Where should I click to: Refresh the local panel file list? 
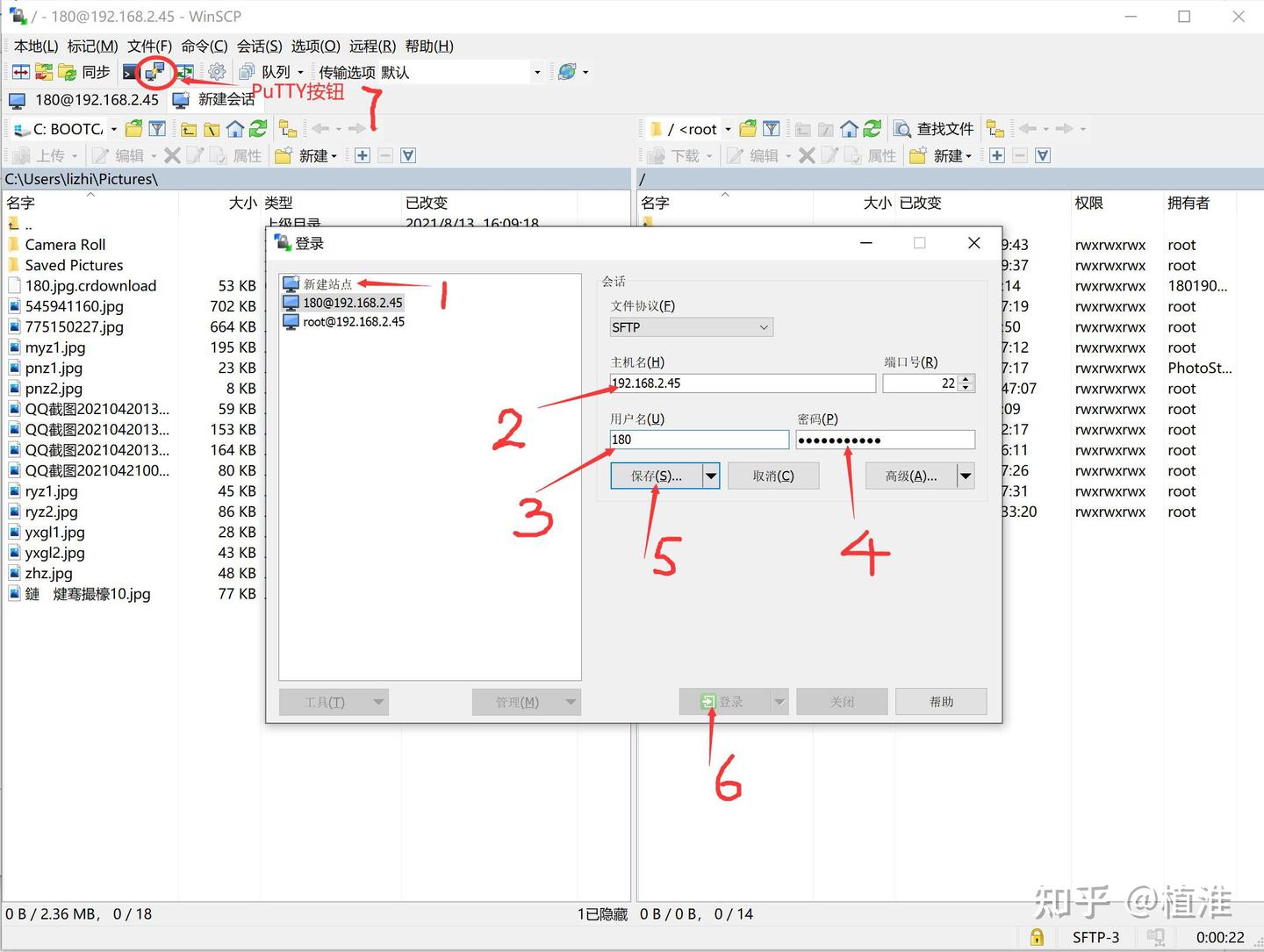(x=257, y=129)
